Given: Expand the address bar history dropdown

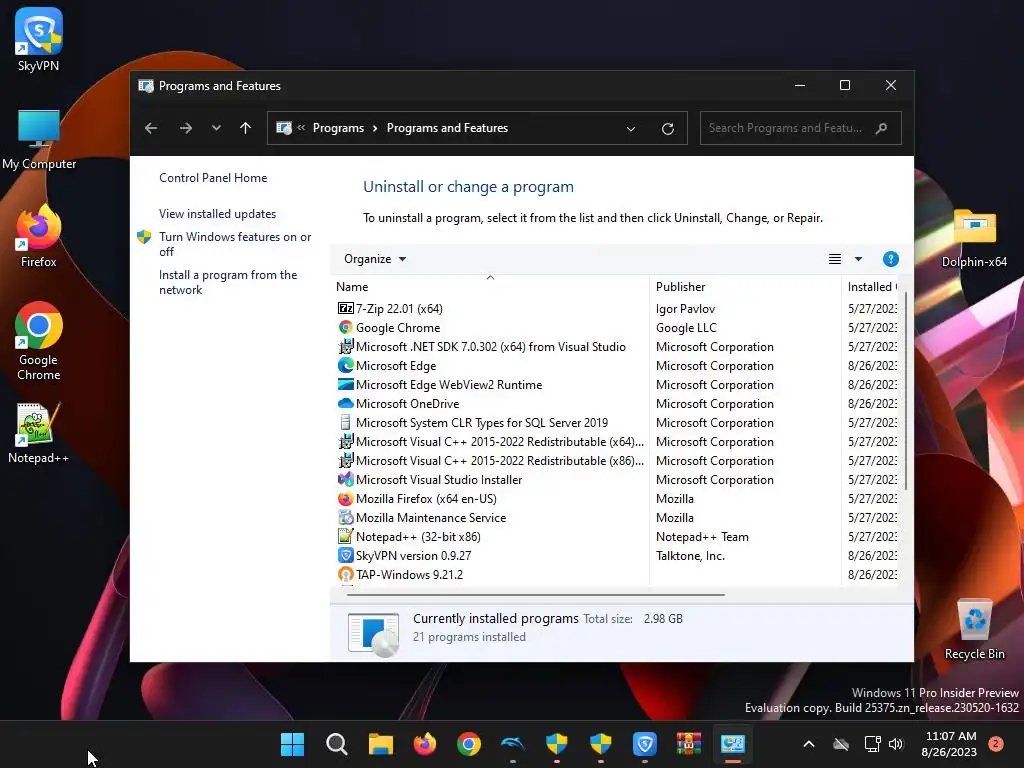Looking at the screenshot, I should click(x=631, y=129).
